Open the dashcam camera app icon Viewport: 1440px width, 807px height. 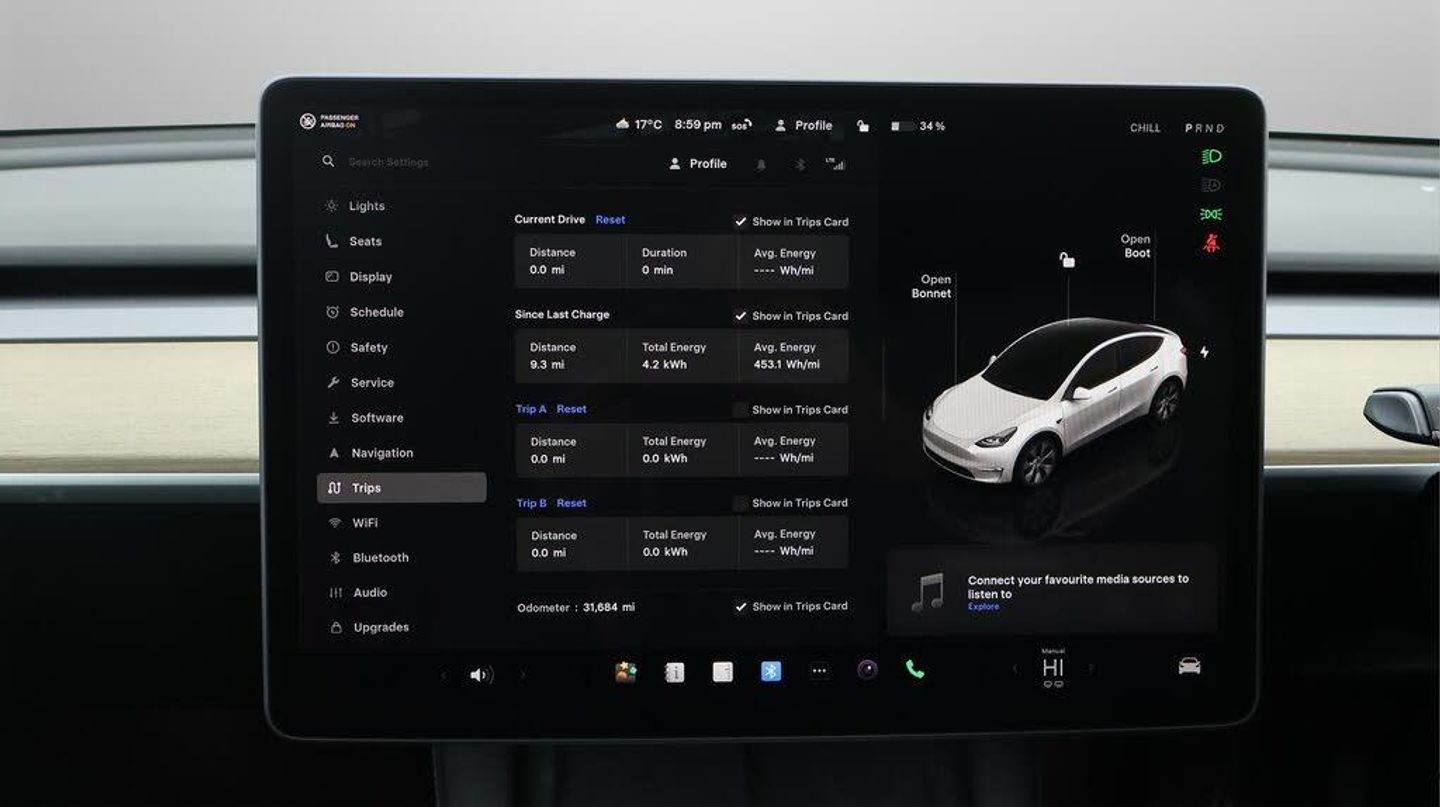click(x=867, y=670)
